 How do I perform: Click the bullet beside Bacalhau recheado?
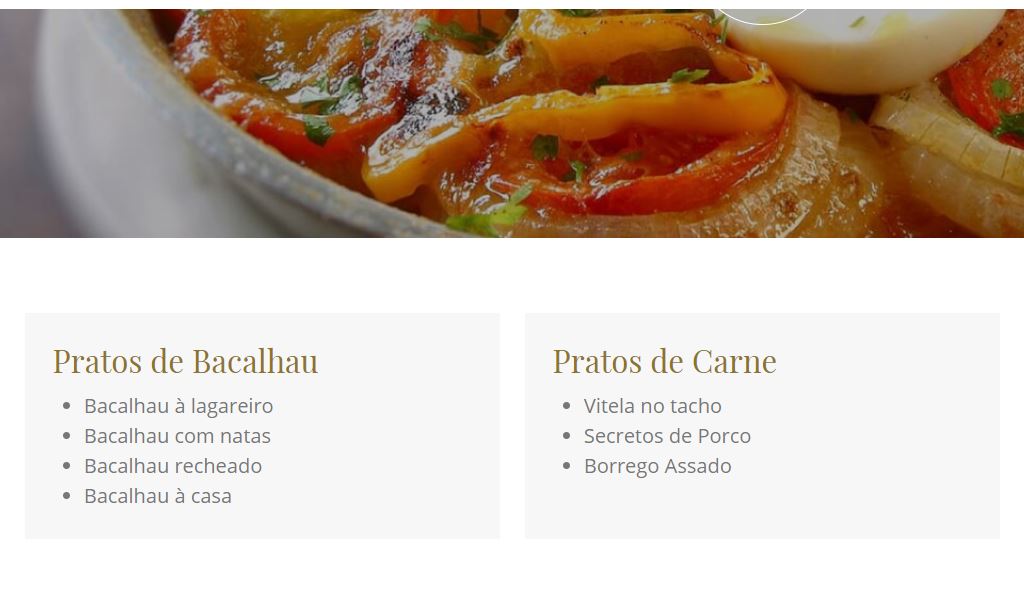tap(67, 466)
